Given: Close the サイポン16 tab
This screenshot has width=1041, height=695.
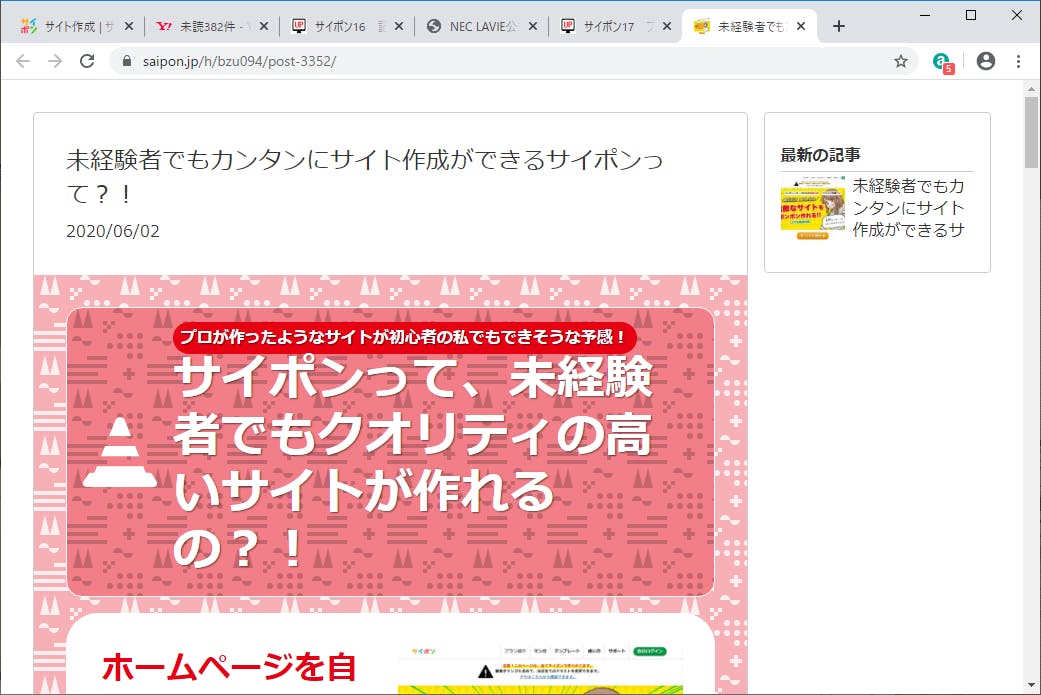Looking at the screenshot, I should pyautogui.click(x=398, y=27).
